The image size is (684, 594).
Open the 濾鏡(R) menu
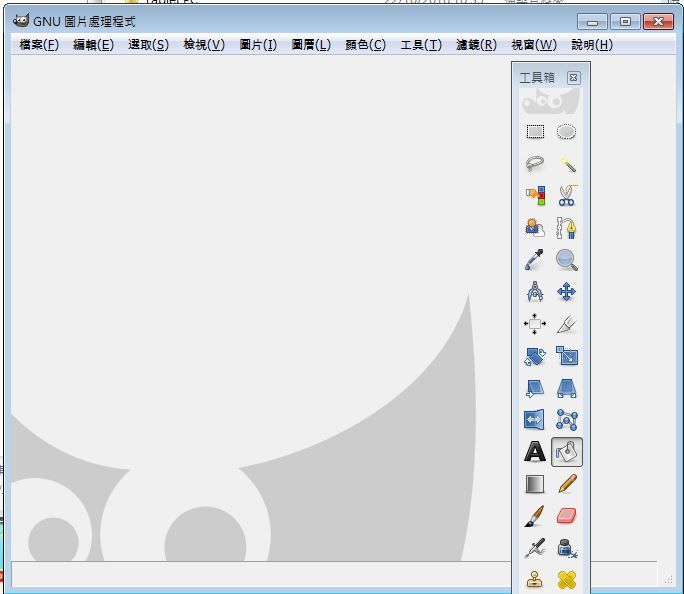click(476, 44)
